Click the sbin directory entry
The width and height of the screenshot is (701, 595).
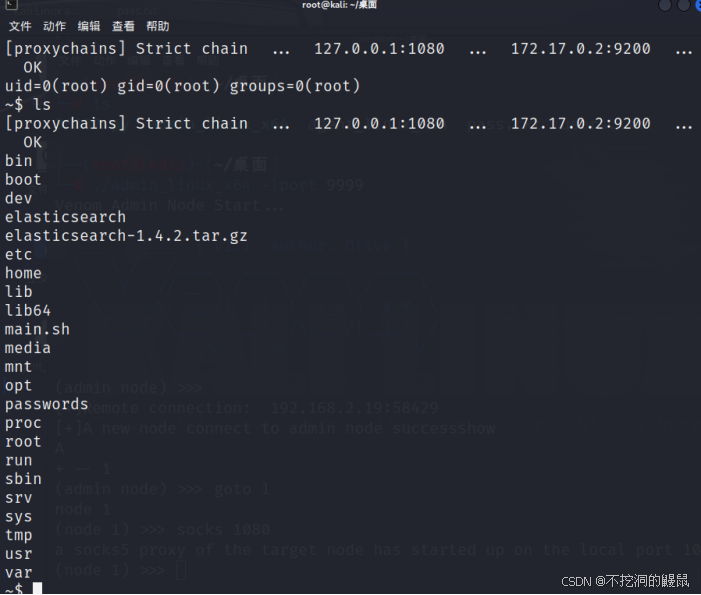[x=23, y=479]
